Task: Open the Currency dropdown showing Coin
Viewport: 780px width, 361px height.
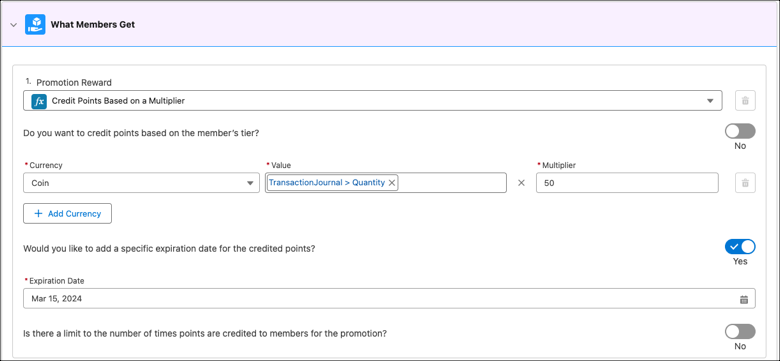Action: pos(141,182)
